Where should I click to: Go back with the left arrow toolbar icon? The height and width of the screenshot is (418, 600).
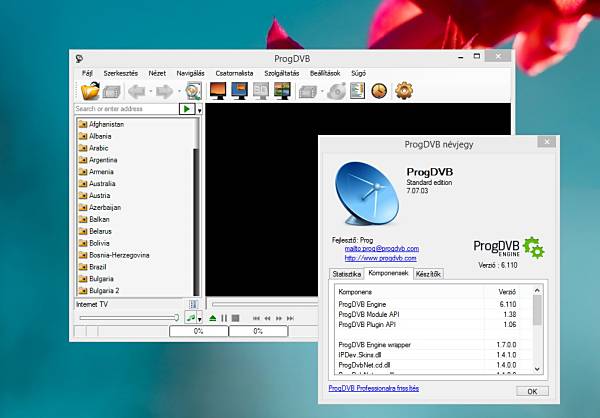tap(137, 91)
